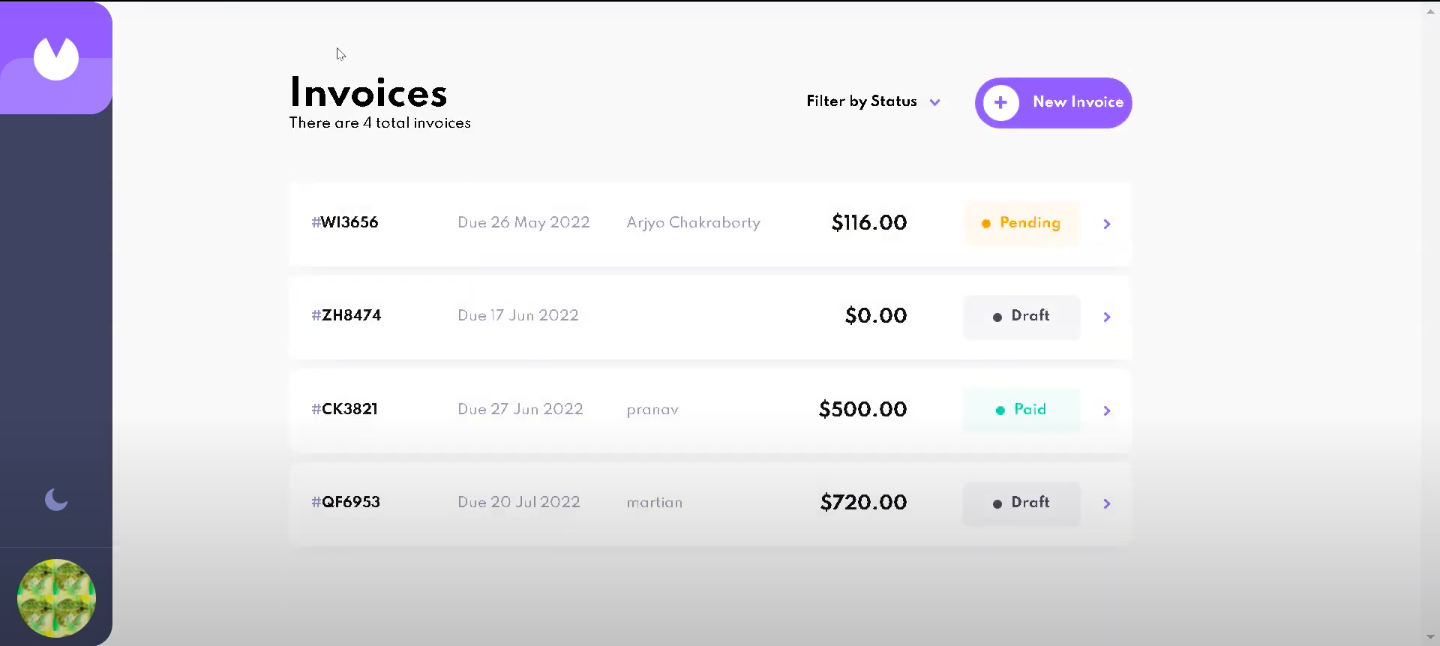
Task: Open the Filter by Status dropdown
Action: tap(862, 102)
